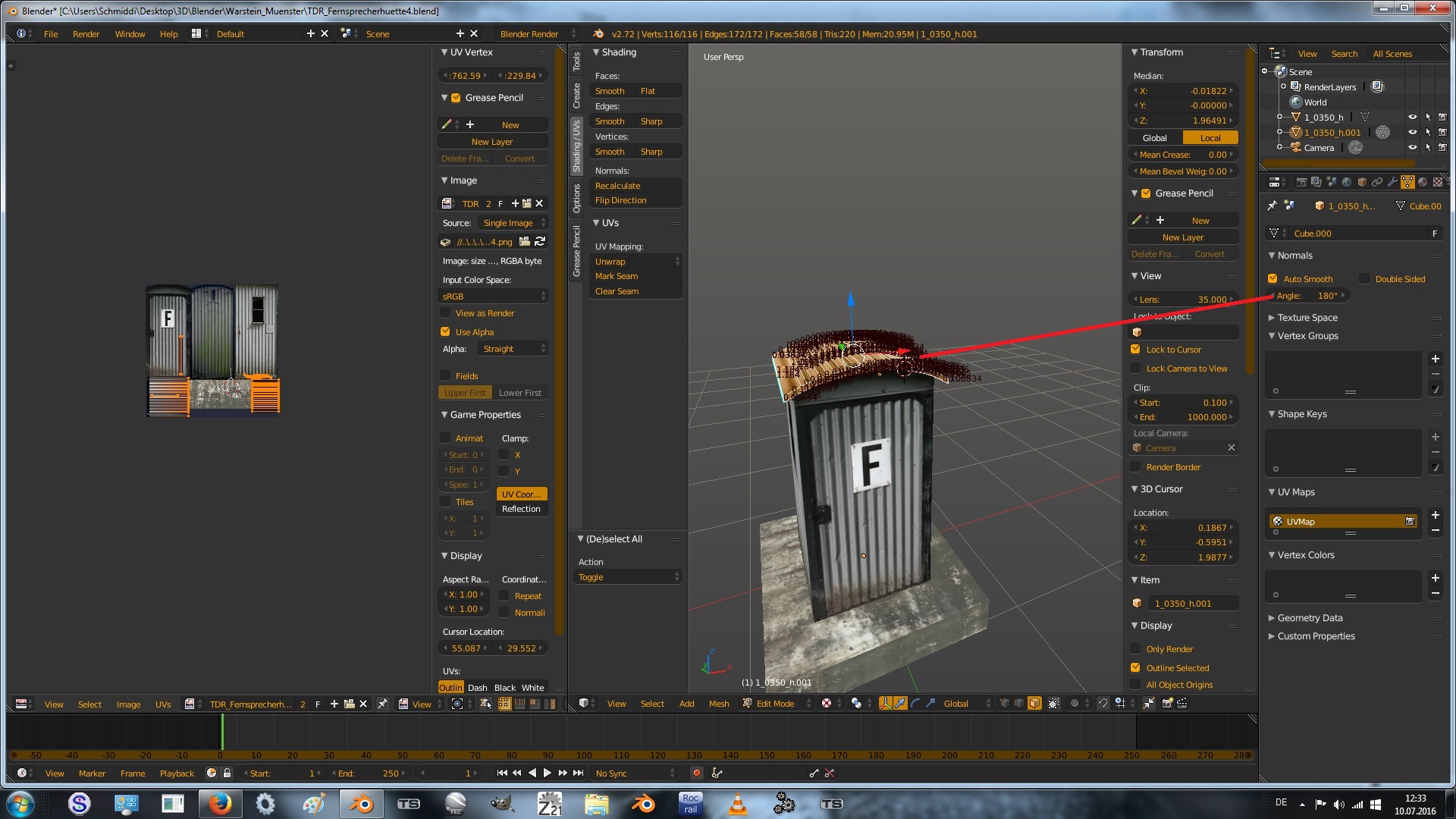Click OpenGL render camera icon in viewport header

pyautogui.click(x=1167, y=703)
